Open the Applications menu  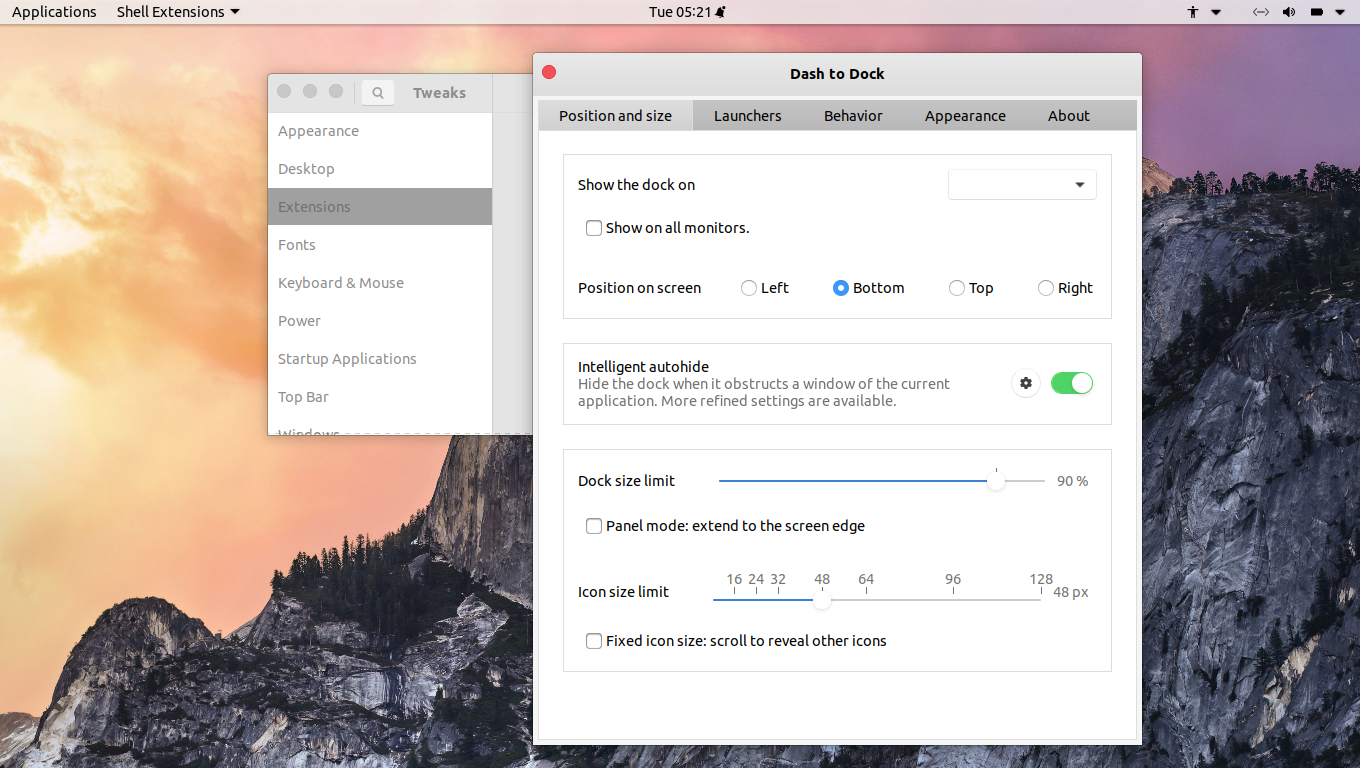click(x=54, y=12)
